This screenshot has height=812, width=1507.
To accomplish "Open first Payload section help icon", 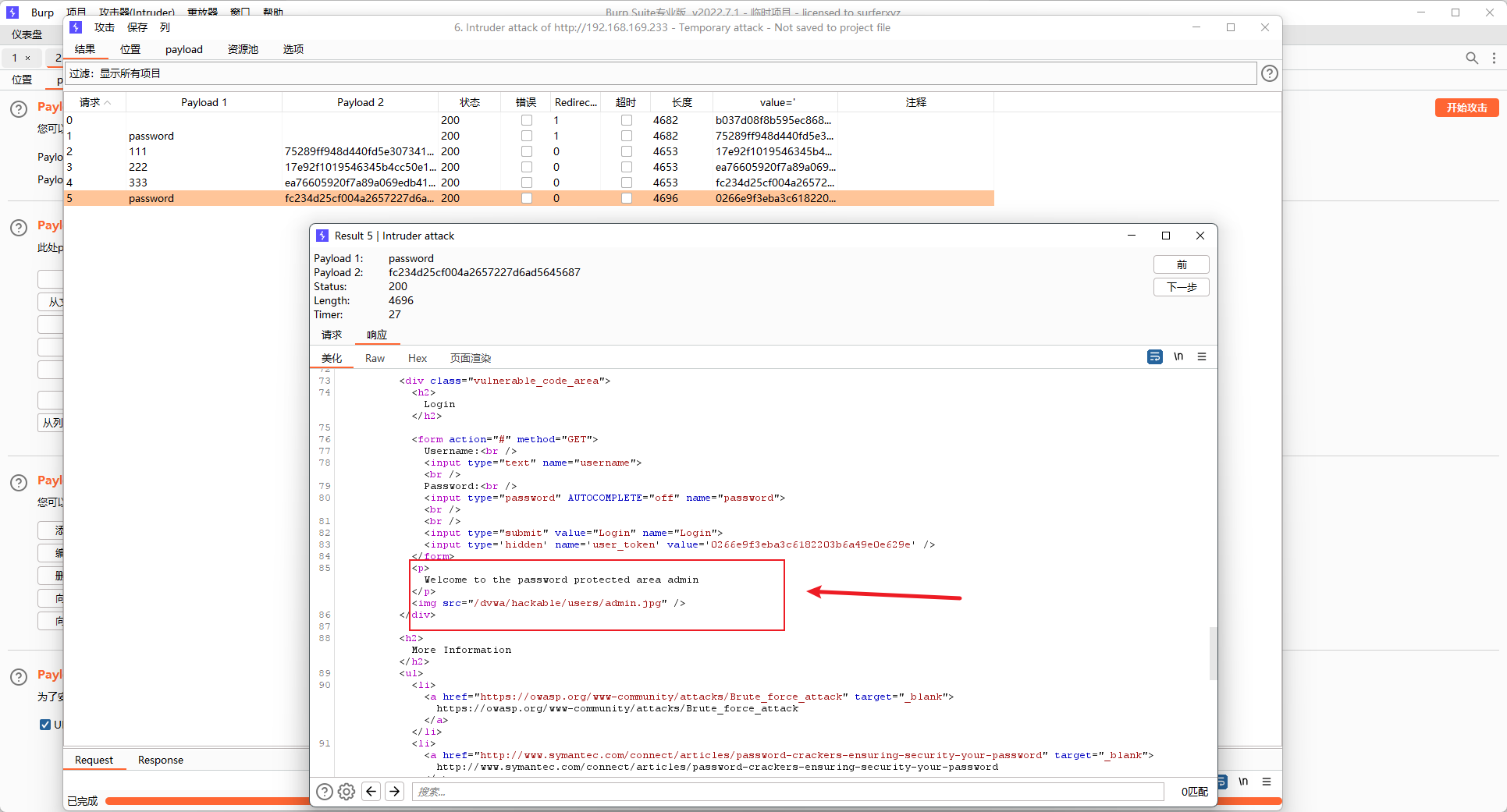I will (x=19, y=109).
